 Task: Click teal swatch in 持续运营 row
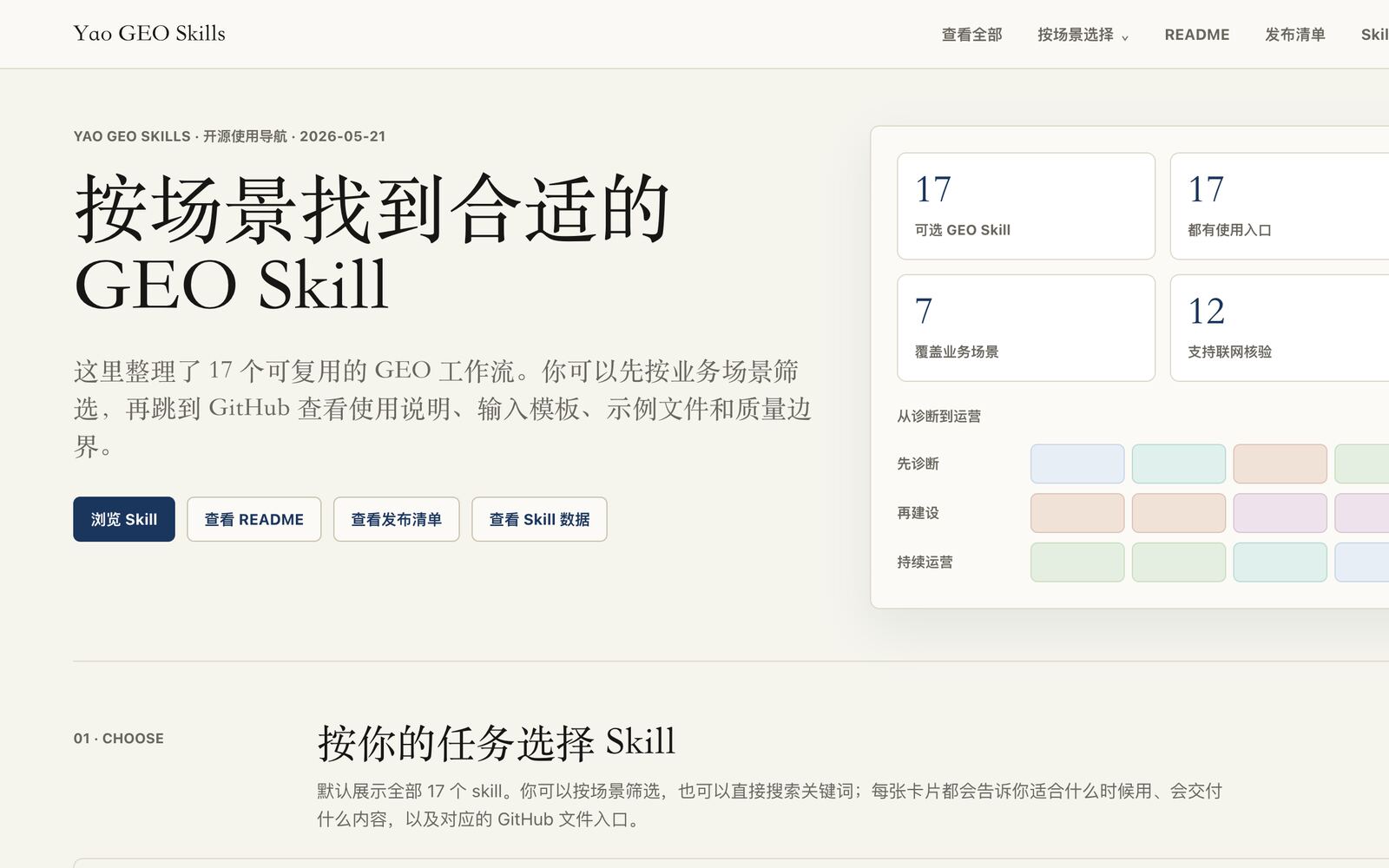(x=1280, y=562)
